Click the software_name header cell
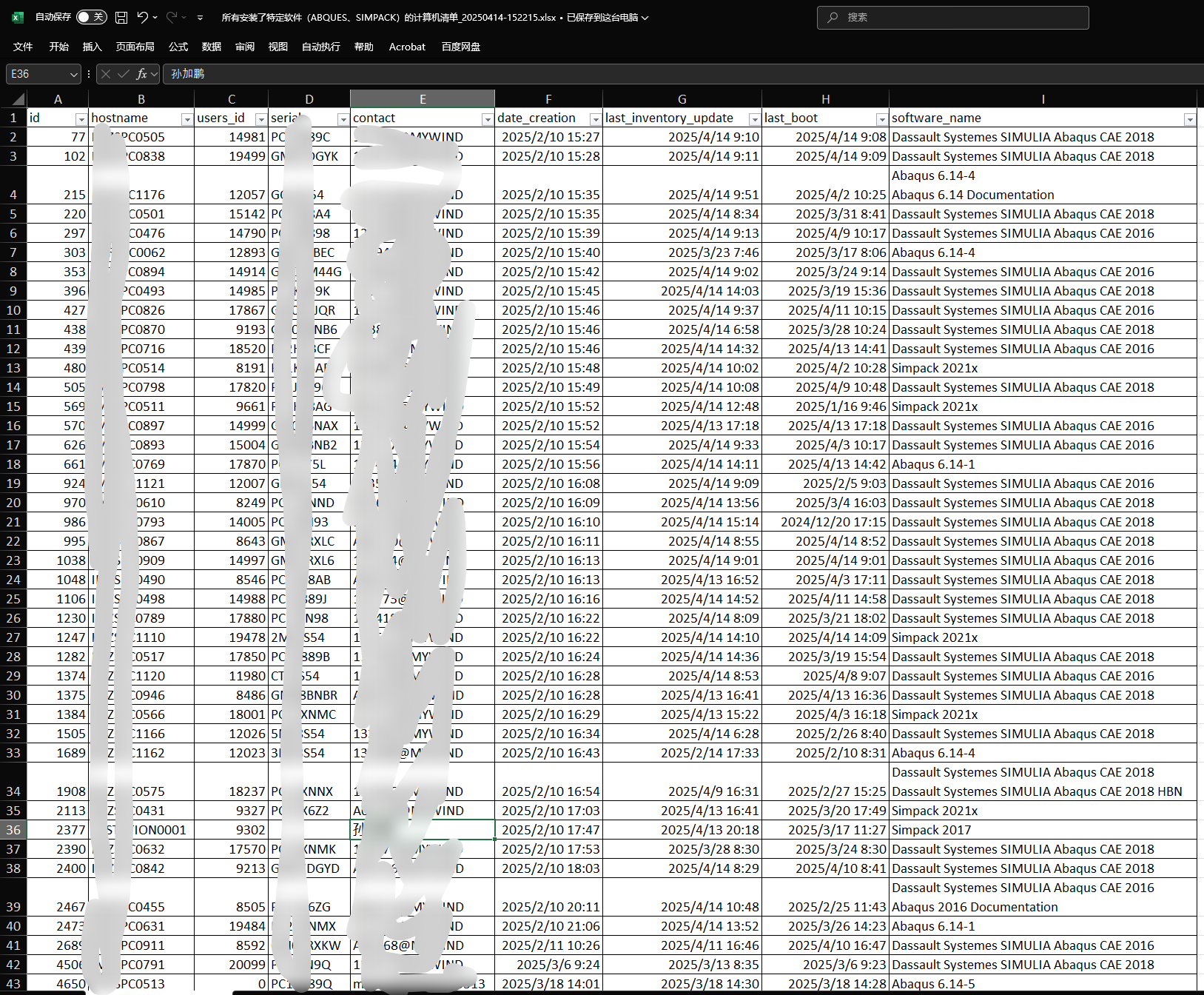This screenshot has width=1204, height=995. (1043, 118)
